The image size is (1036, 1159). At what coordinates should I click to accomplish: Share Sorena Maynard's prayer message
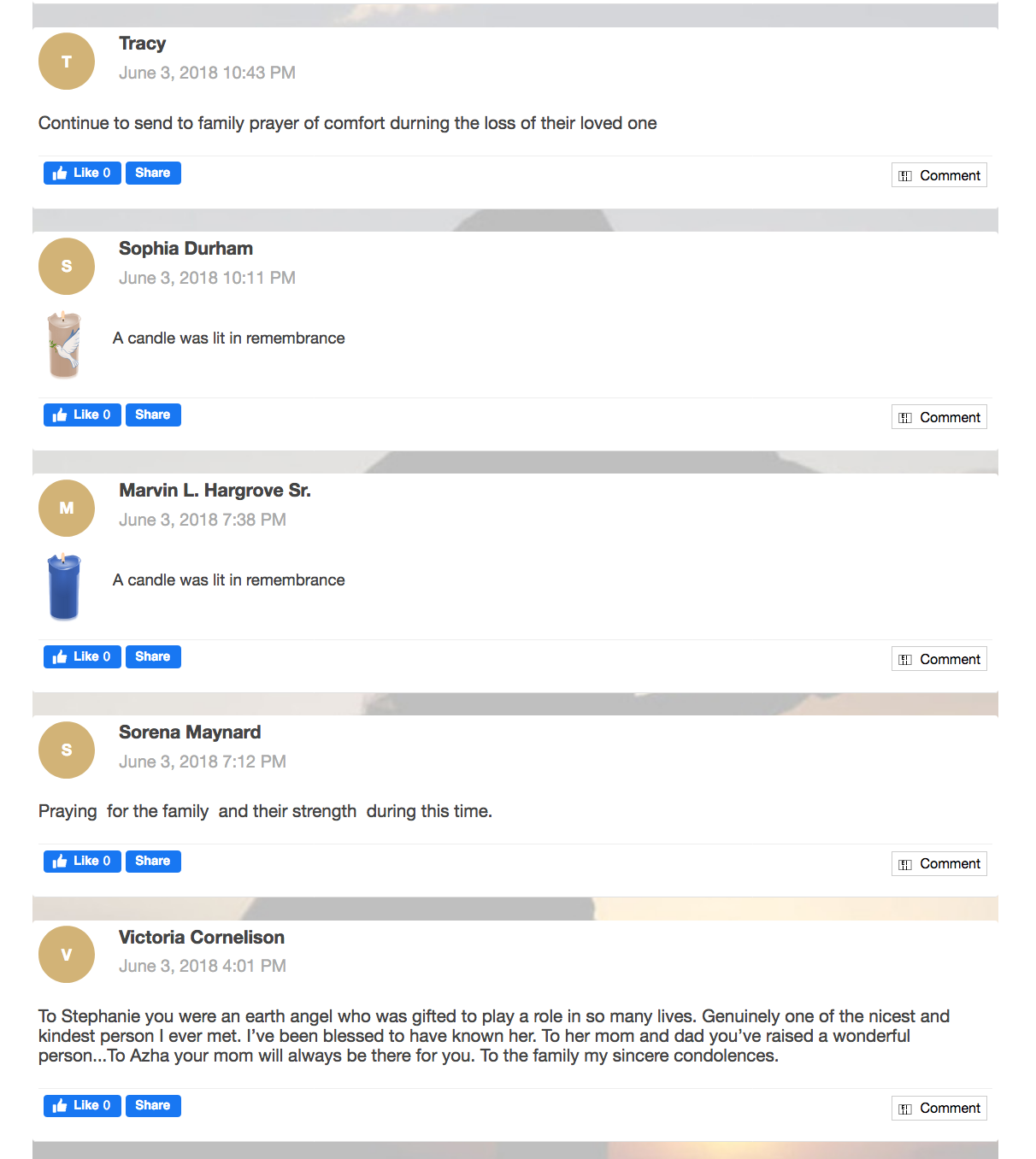(153, 861)
